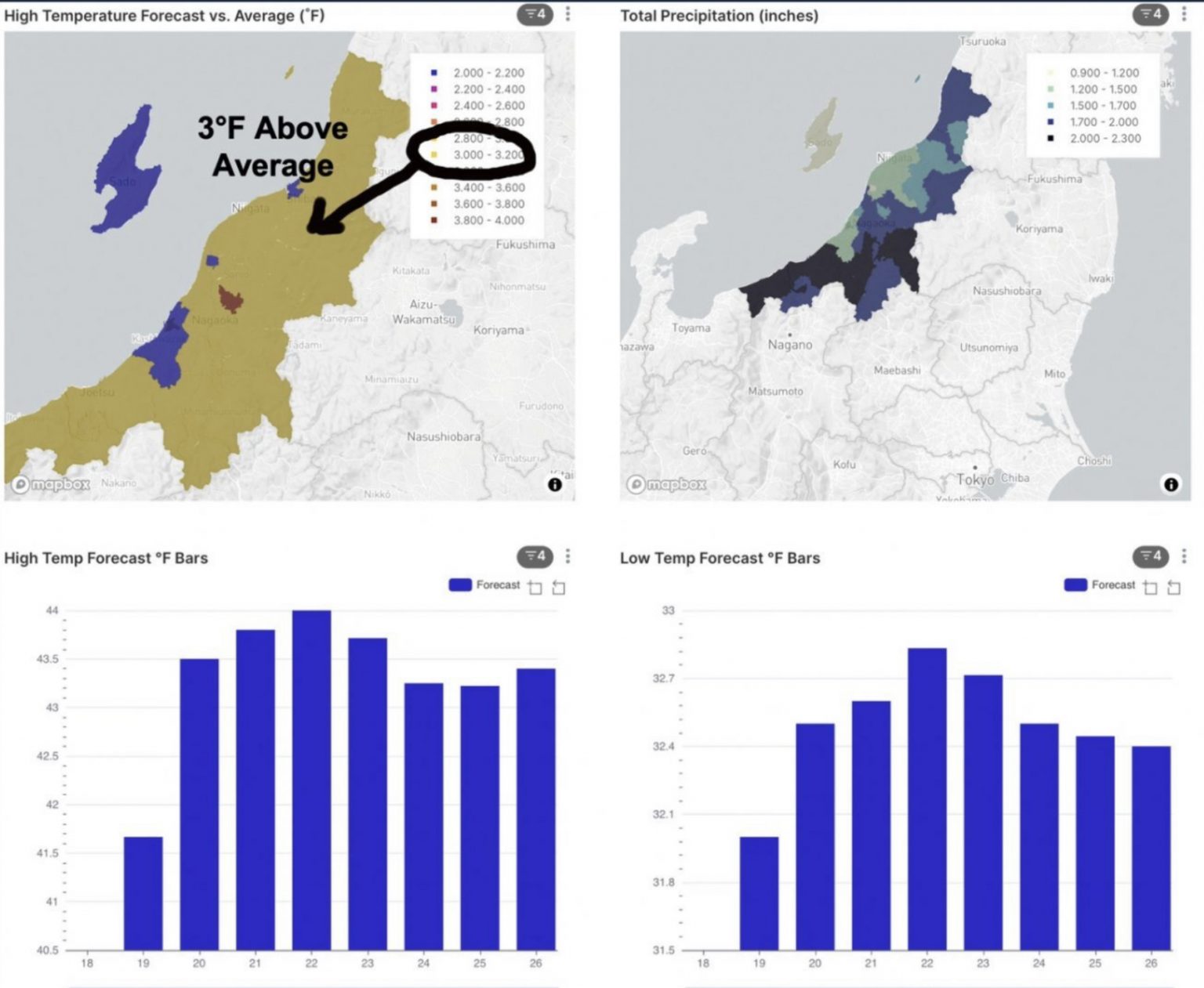Click the 2.000 - 2.300 precipitation legend swatch
This screenshot has width=1204, height=988.
(1050, 139)
